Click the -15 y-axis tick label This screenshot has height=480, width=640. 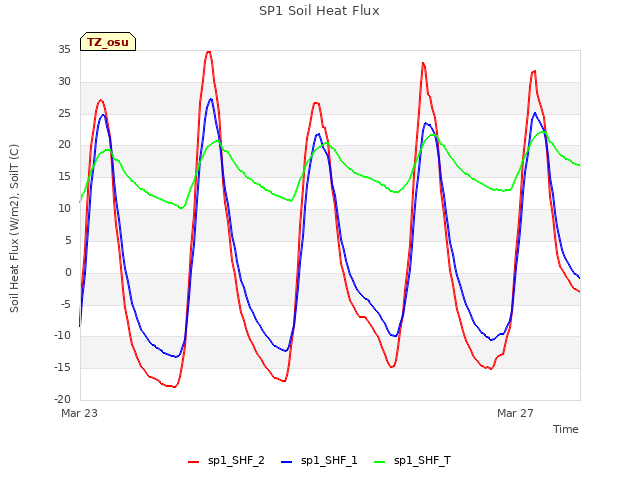click(62, 367)
